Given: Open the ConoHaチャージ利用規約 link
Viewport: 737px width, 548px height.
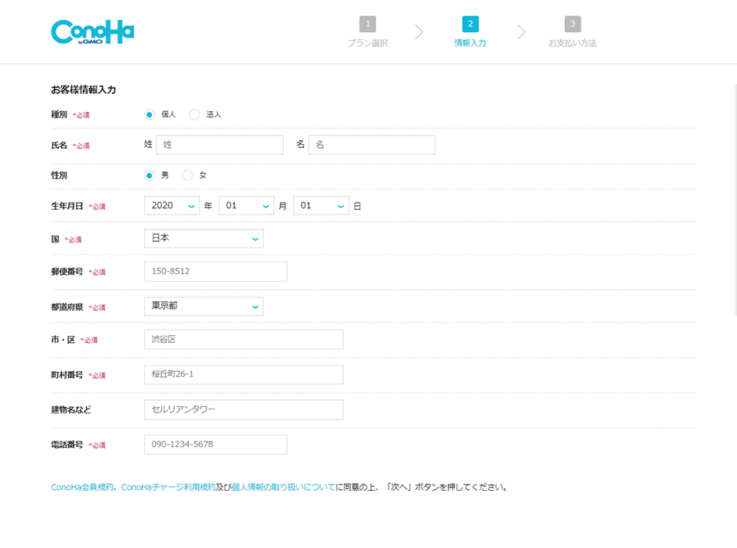Looking at the screenshot, I should click(x=168, y=488).
